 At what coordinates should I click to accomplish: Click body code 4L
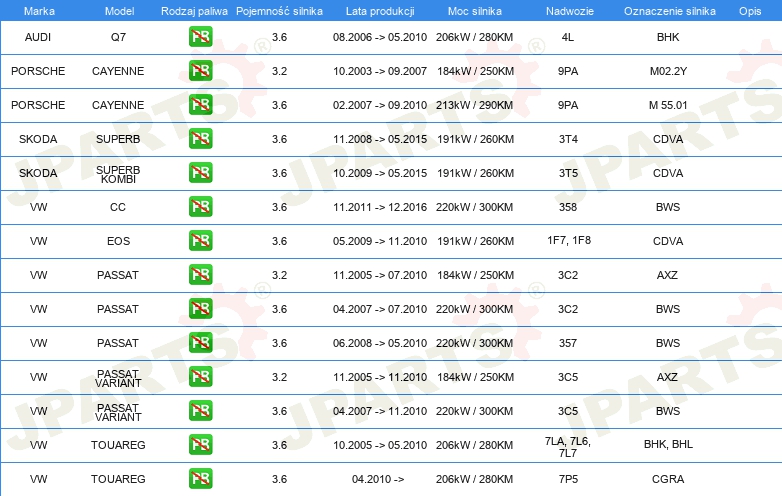tap(568, 37)
